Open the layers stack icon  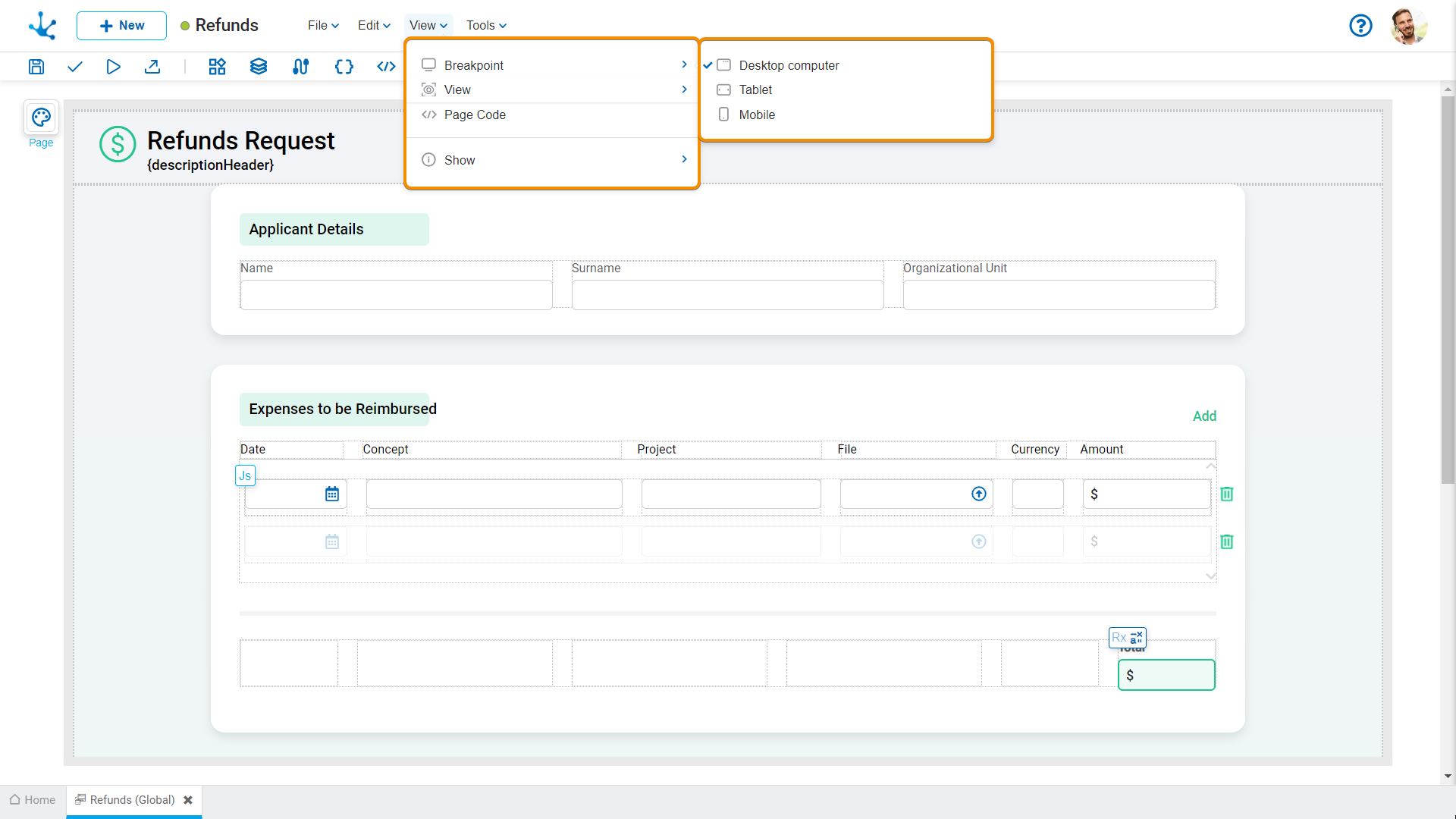pos(259,67)
